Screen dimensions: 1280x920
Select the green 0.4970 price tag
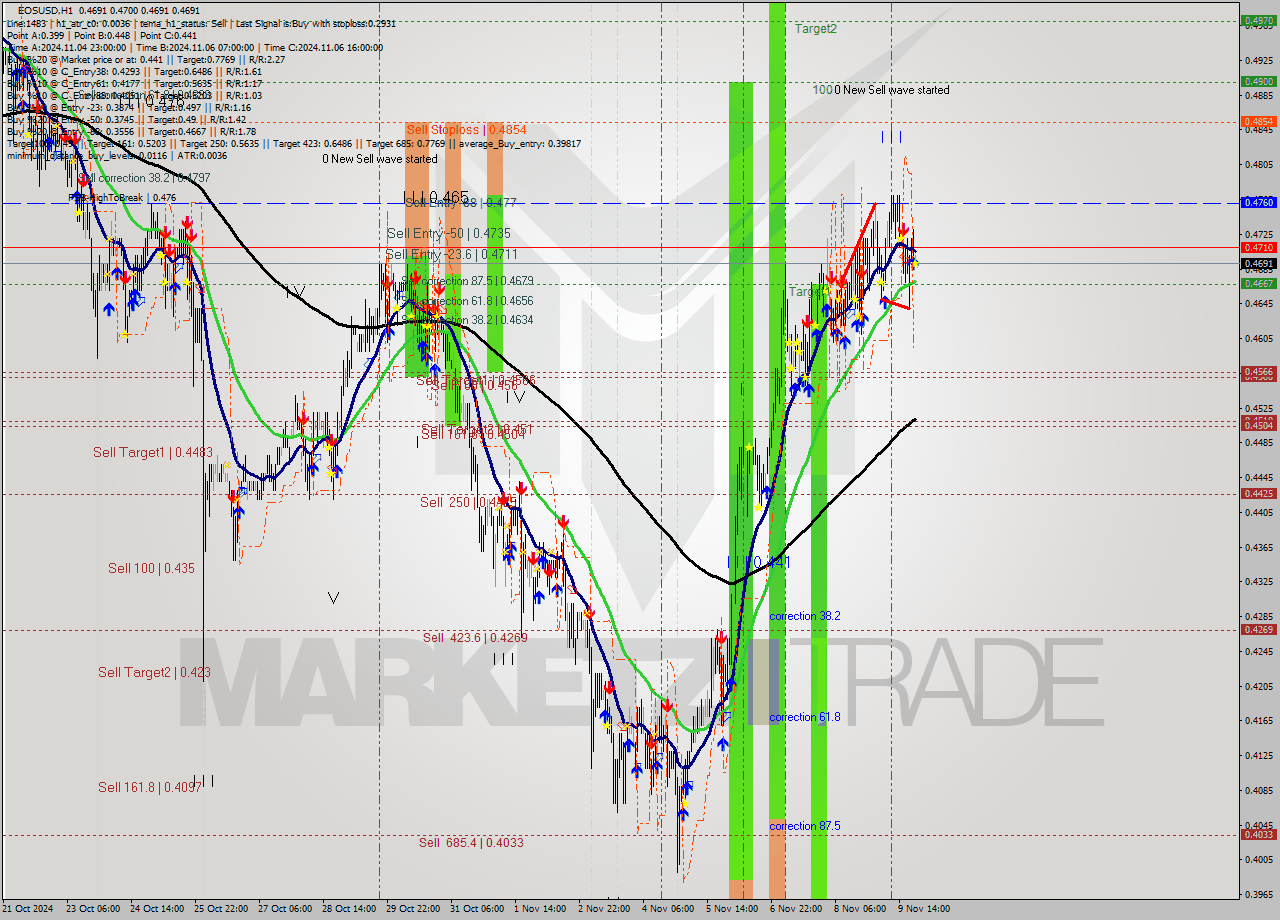click(1257, 20)
